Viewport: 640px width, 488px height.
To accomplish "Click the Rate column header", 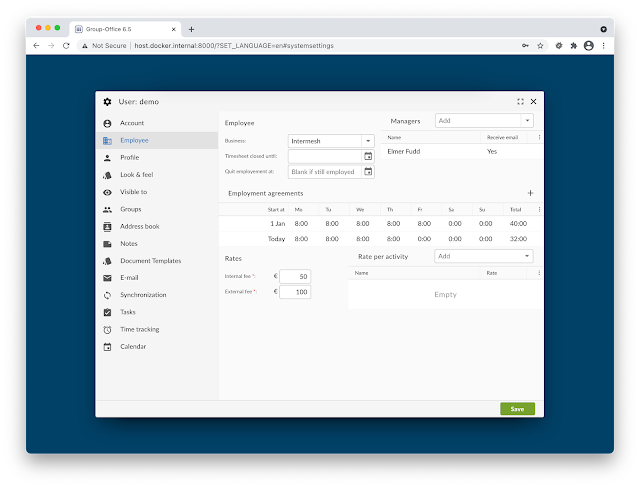I will click(x=491, y=273).
